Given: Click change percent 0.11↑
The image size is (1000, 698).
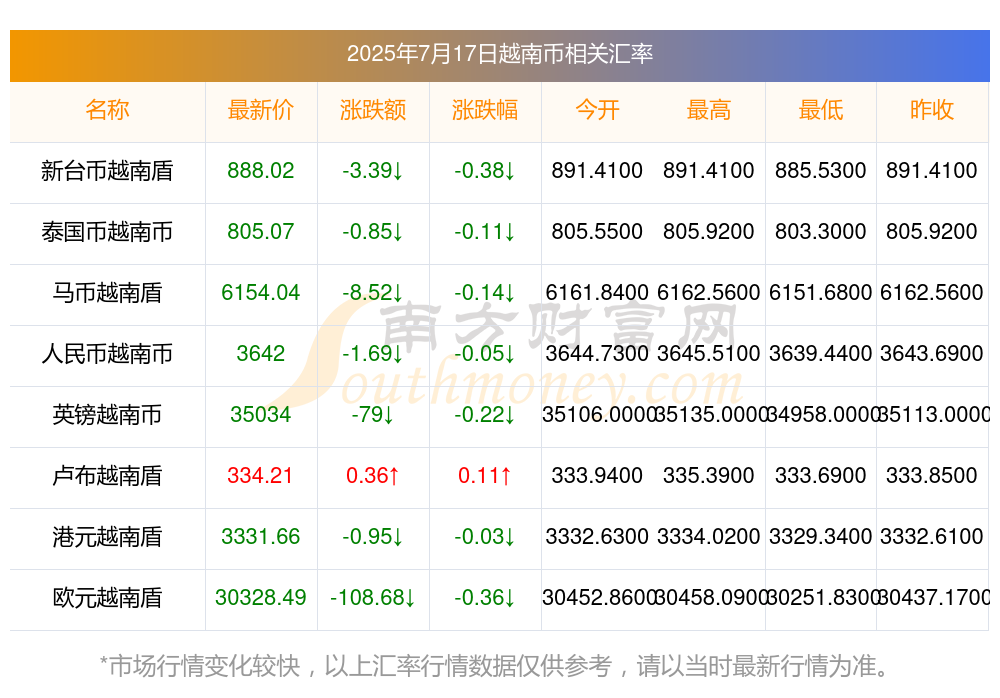Looking at the screenshot, I should click(485, 475).
